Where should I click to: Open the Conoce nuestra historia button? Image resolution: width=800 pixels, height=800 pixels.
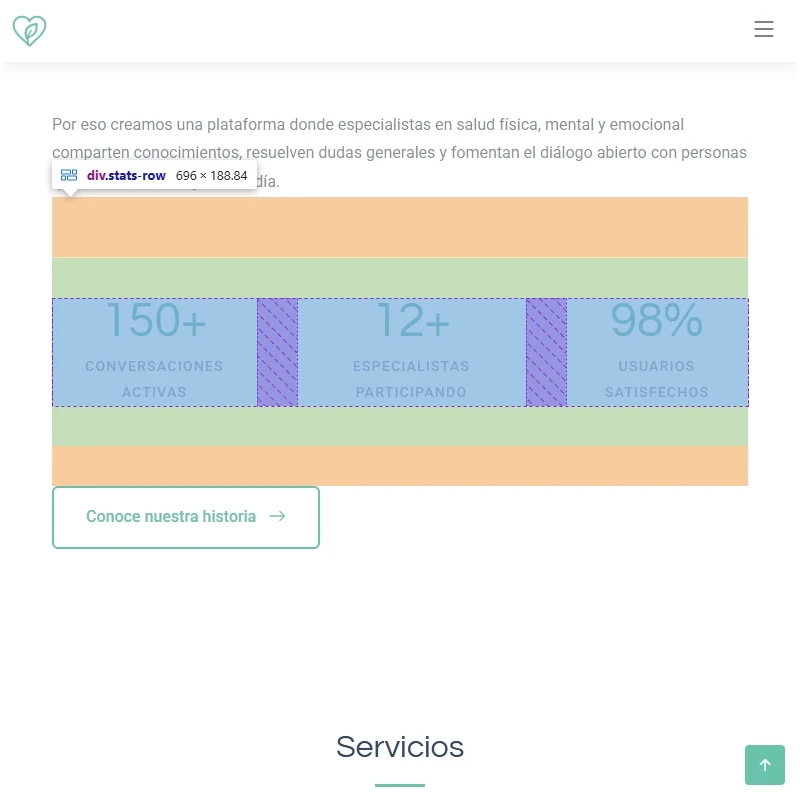[186, 517]
